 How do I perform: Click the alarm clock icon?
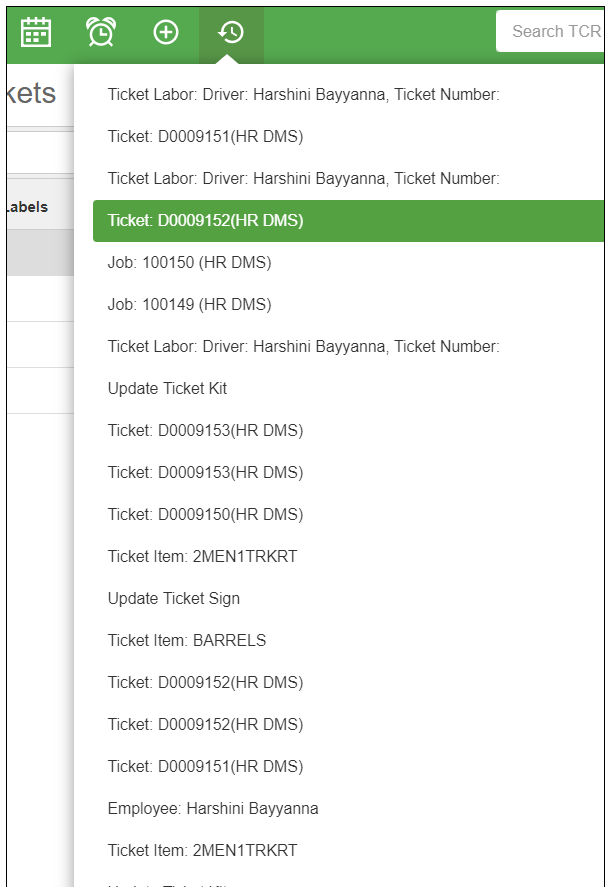[x=100, y=32]
